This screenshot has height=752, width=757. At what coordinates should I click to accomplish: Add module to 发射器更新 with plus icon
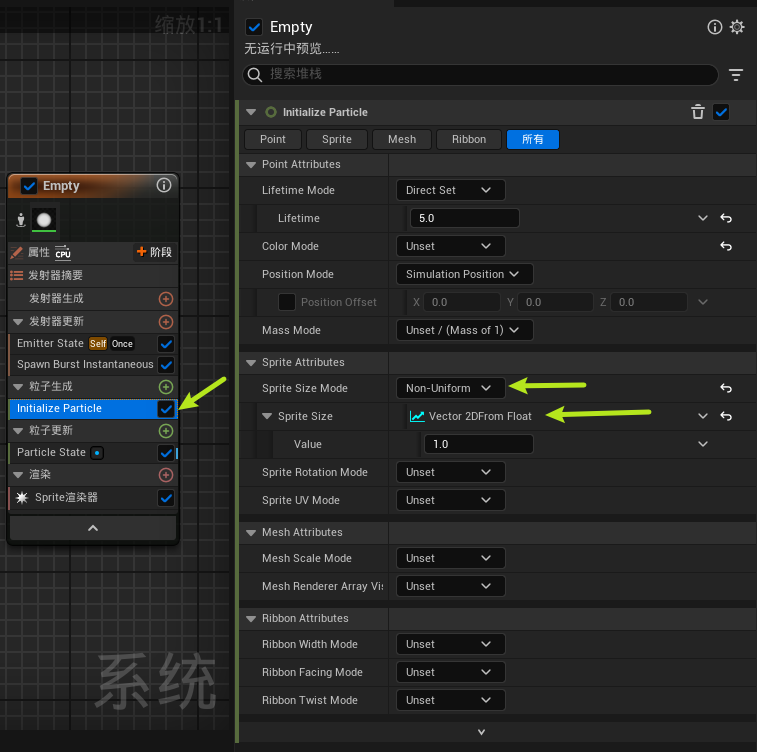tap(166, 322)
